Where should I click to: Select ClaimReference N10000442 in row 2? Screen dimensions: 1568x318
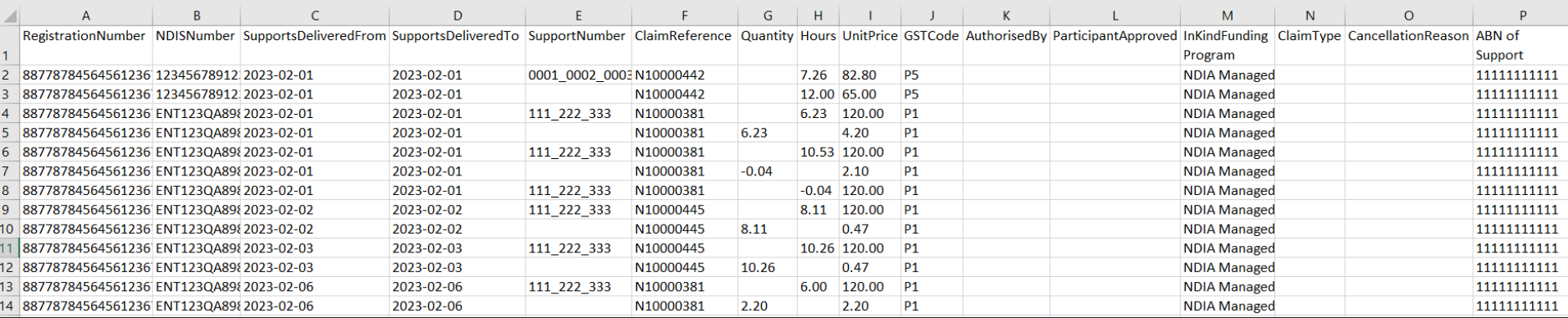point(685,75)
